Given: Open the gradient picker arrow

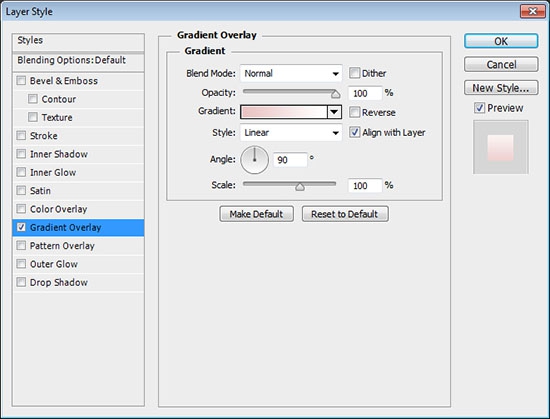Looking at the screenshot, I should 334,112.
